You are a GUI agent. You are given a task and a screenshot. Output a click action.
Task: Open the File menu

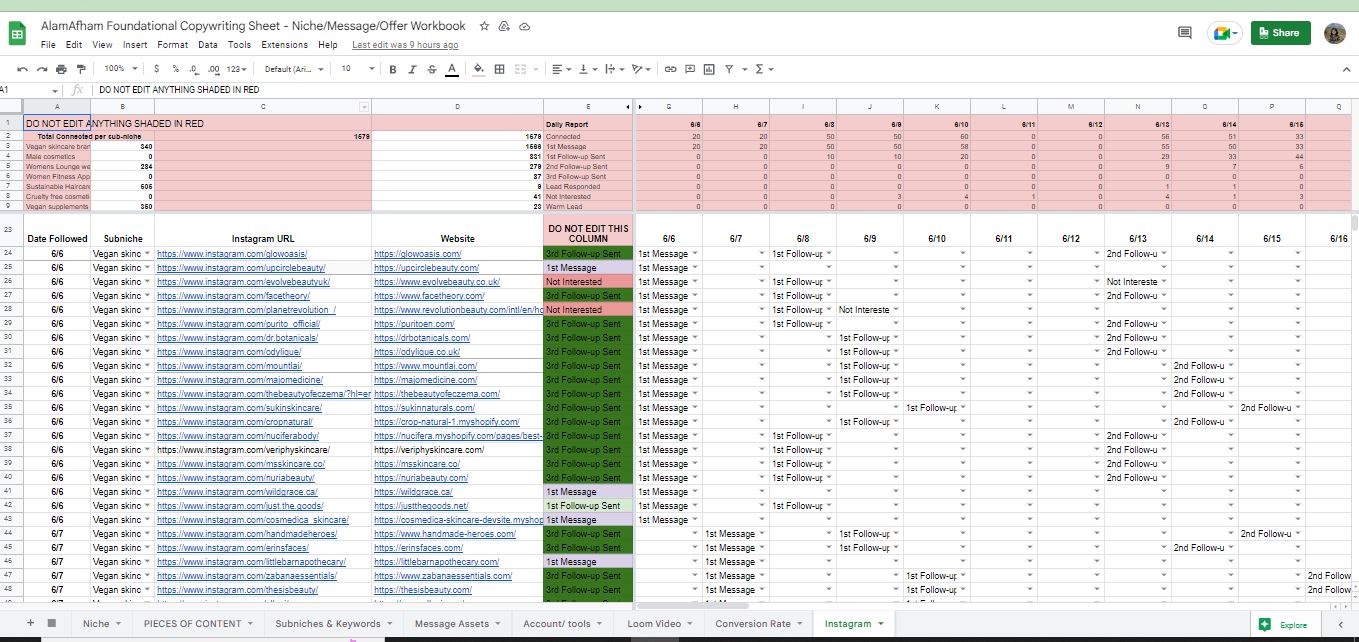[48, 45]
